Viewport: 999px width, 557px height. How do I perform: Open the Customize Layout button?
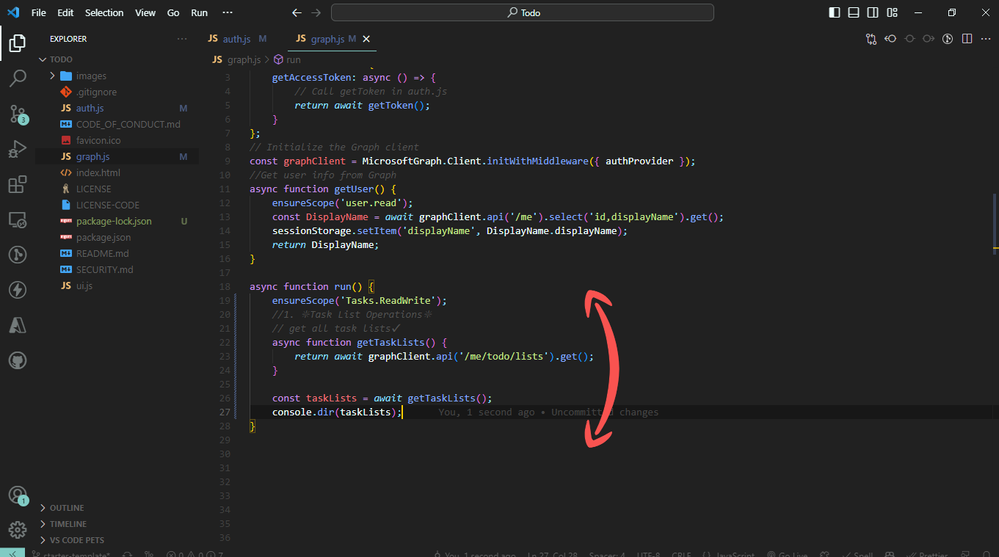point(892,13)
